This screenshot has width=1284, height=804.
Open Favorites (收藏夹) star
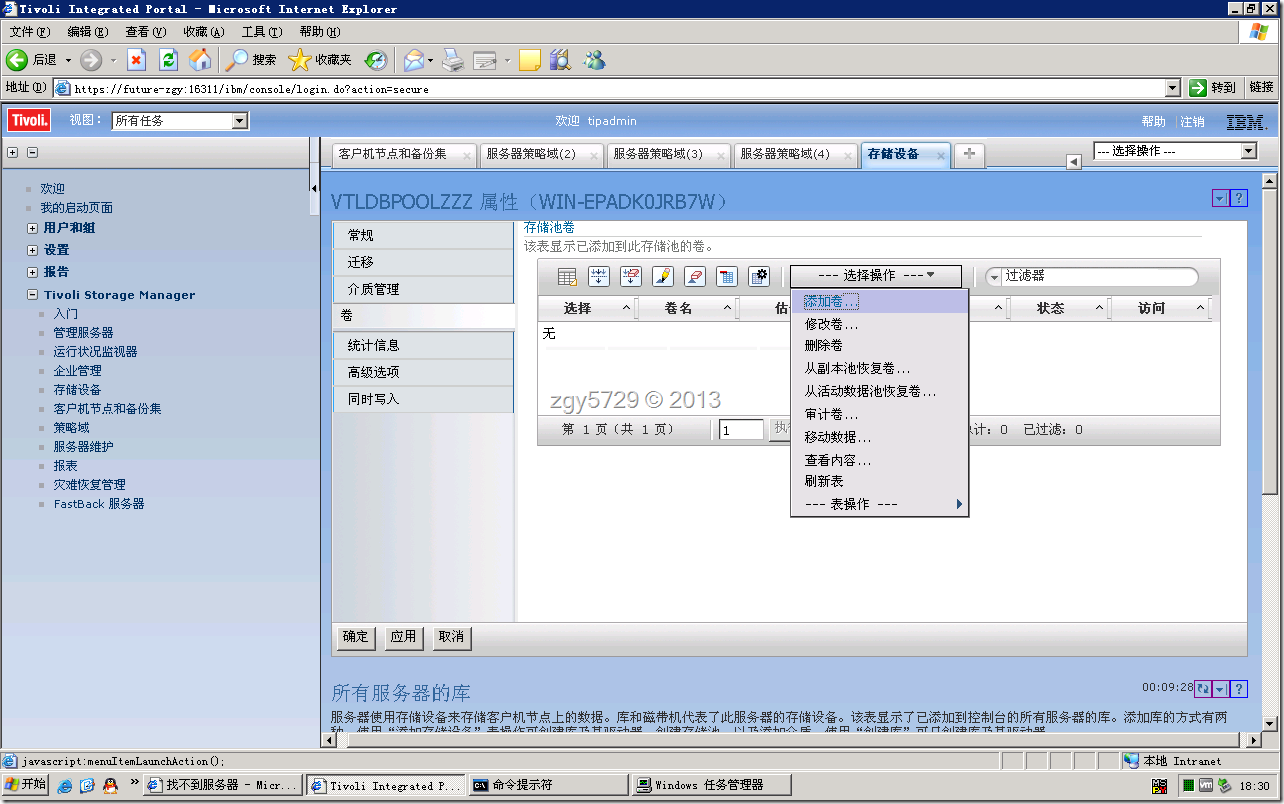point(320,60)
